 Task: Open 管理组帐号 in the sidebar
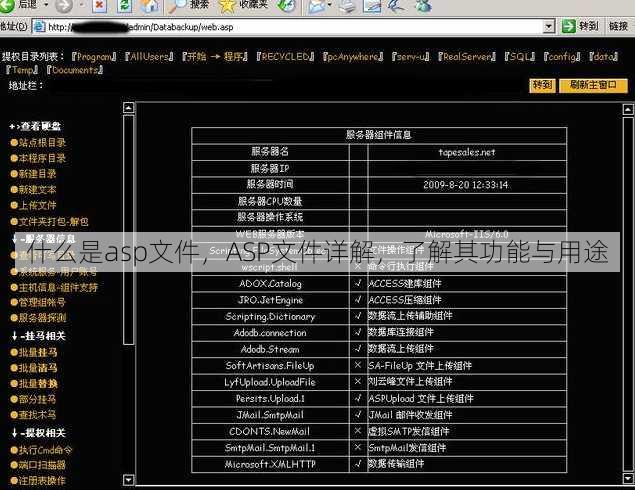pos(38,303)
